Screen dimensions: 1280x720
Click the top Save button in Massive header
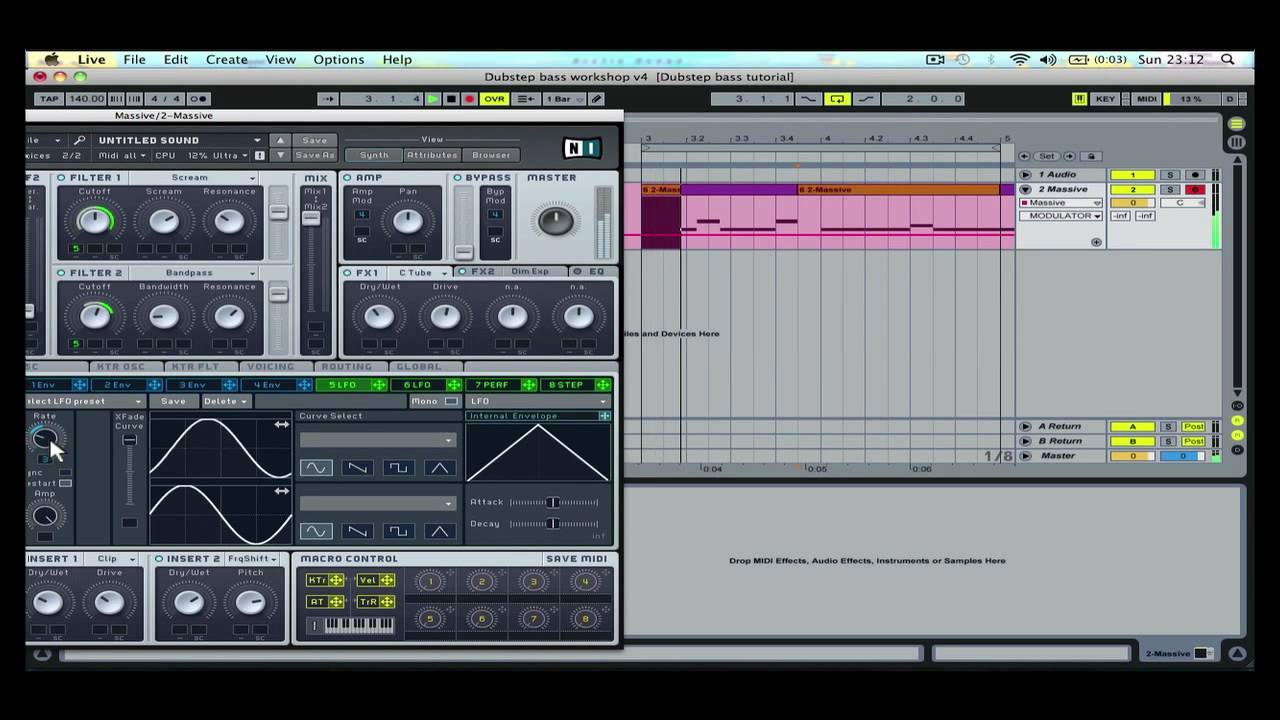[314, 140]
